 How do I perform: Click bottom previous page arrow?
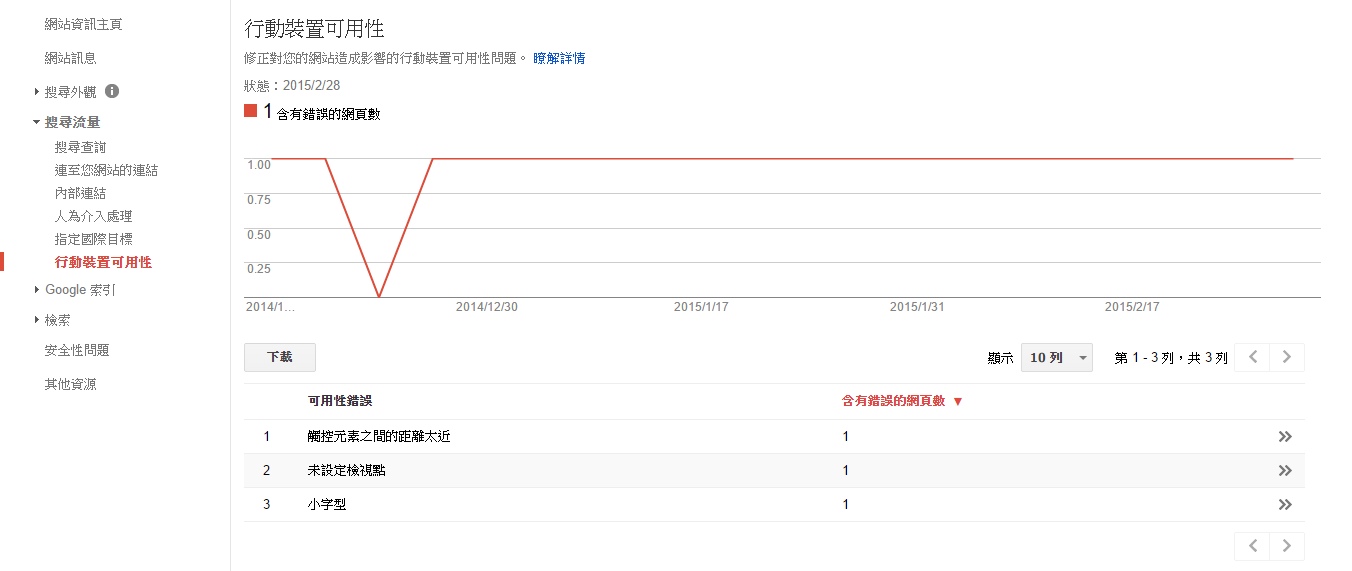[x=1252, y=546]
